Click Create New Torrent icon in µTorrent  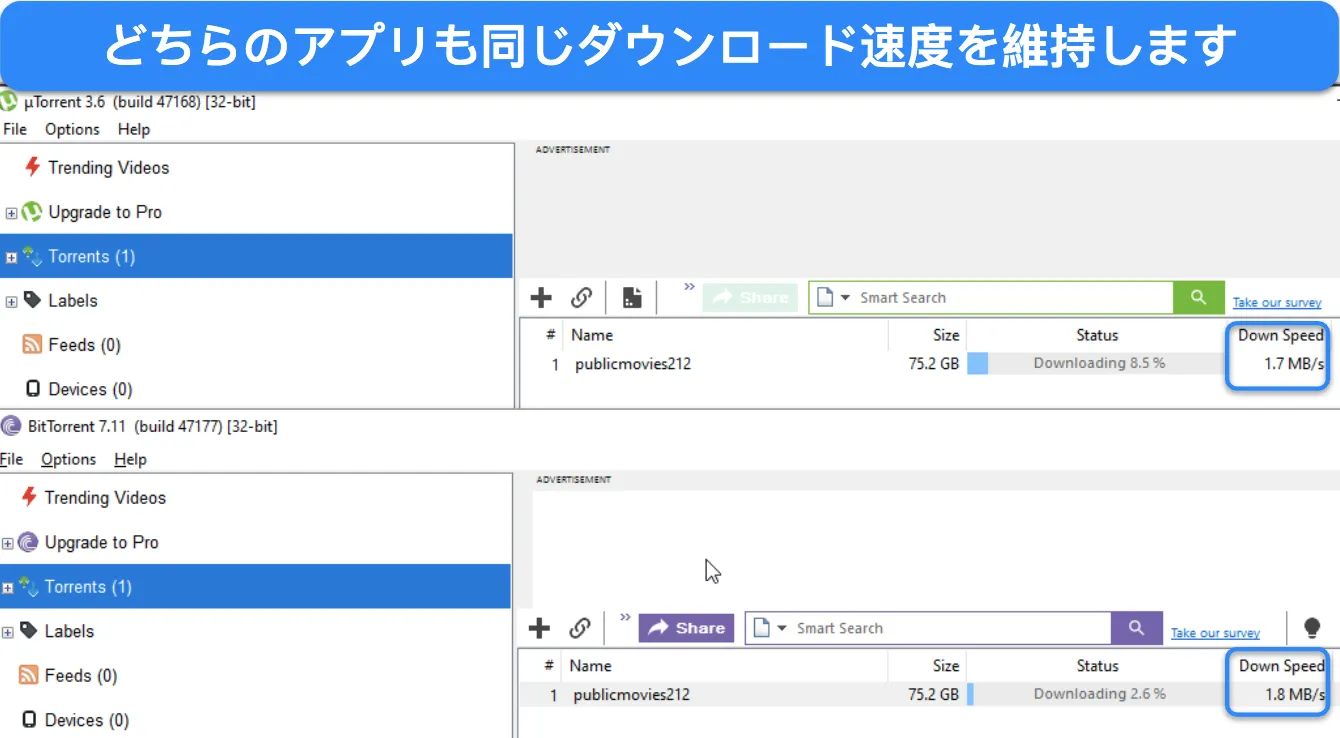632,297
